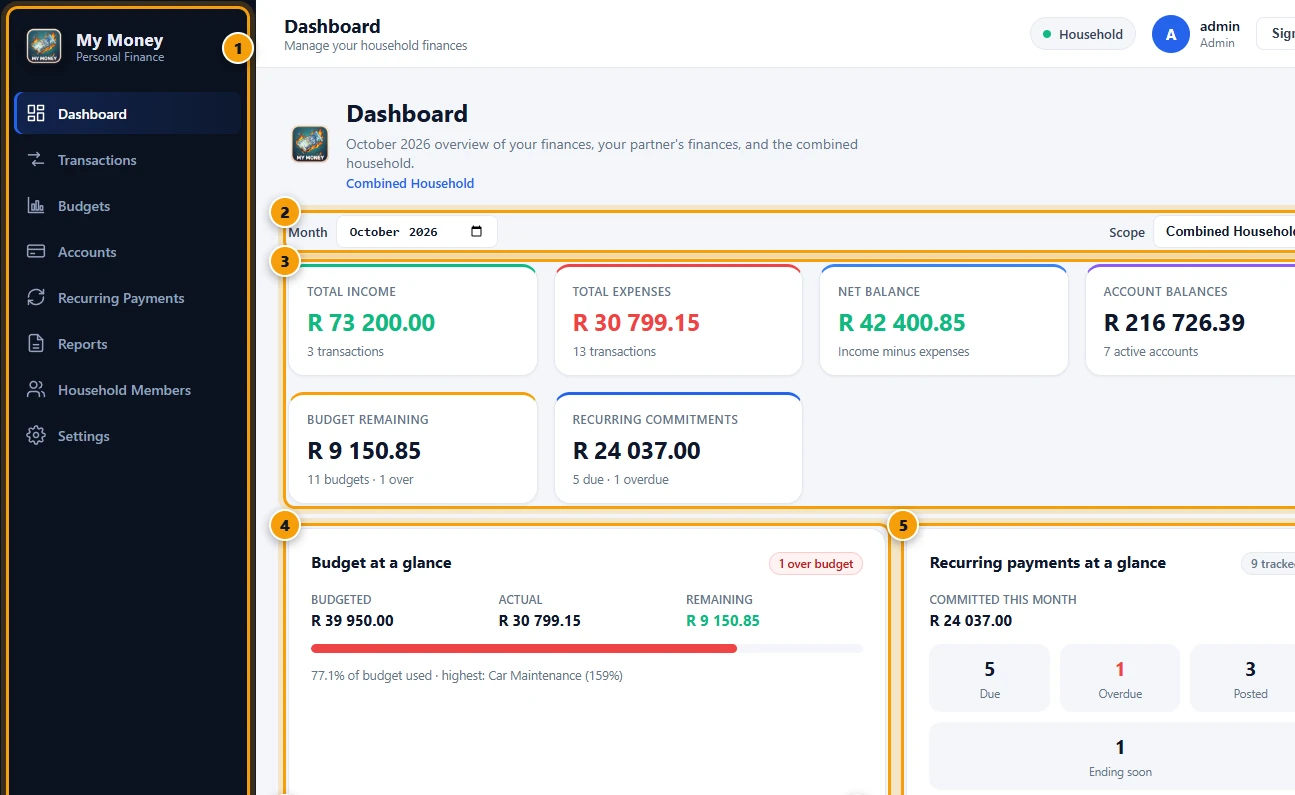Click the Ending soon tile
Viewport: 1295px width, 795px height.
click(1112, 756)
